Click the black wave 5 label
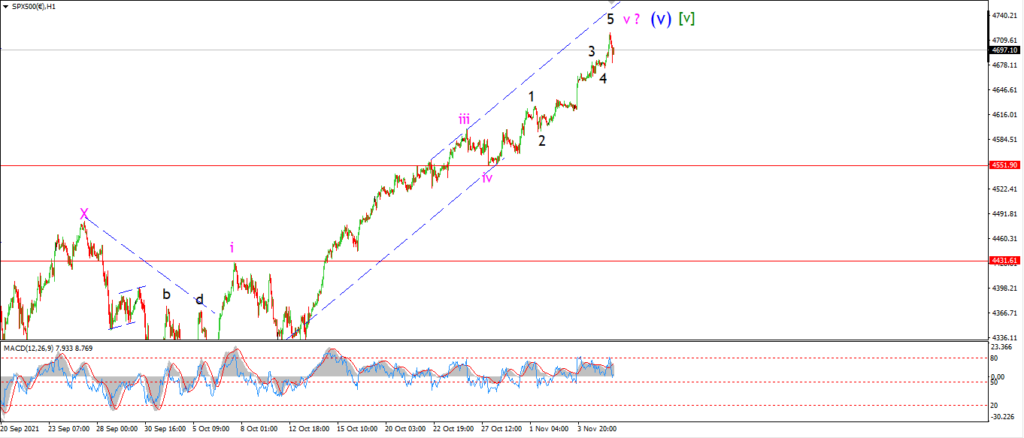The height and width of the screenshot is (438, 1024). coord(610,19)
